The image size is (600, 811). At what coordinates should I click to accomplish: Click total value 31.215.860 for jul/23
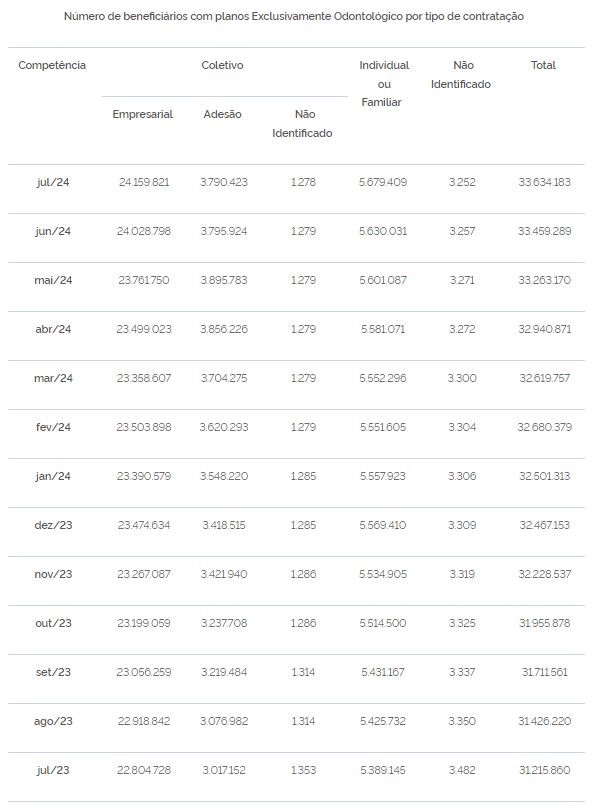click(544, 770)
